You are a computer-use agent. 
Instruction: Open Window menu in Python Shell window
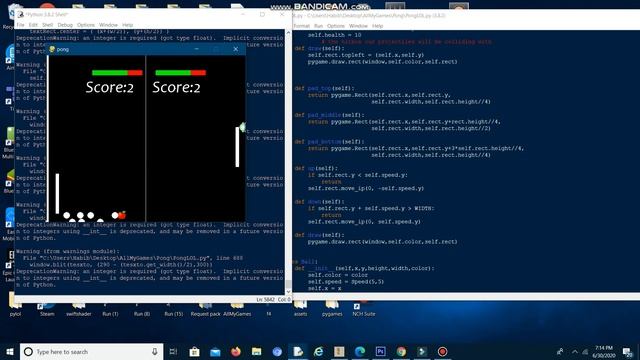pyautogui.click(x=108, y=25)
